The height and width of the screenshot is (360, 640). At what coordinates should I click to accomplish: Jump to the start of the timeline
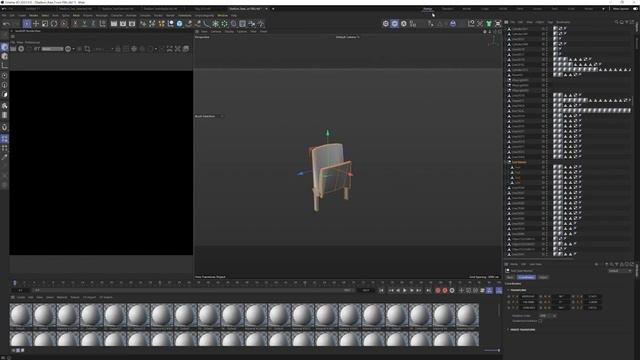[381, 290]
